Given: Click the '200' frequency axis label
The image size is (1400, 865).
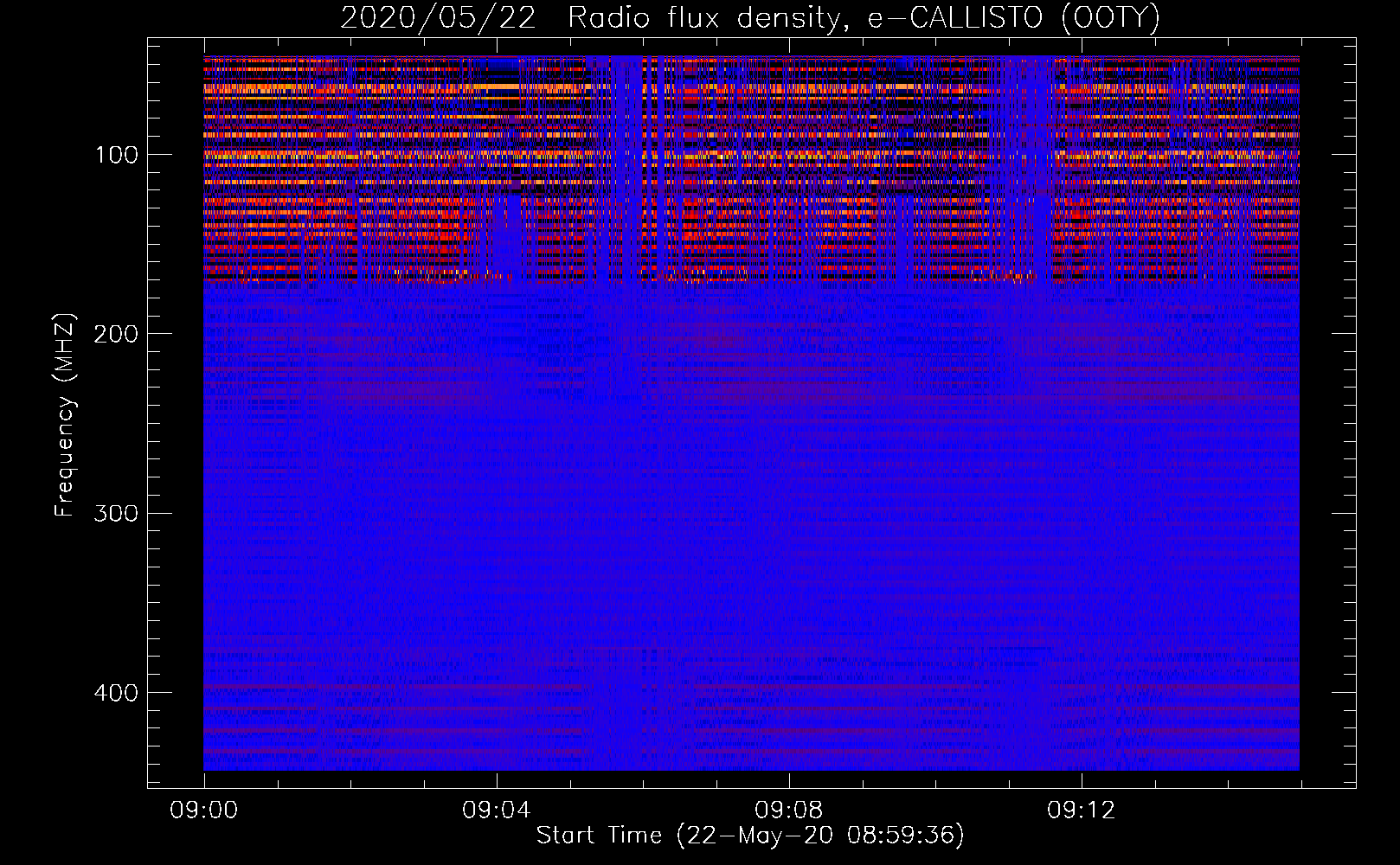Looking at the screenshot, I should [x=116, y=334].
